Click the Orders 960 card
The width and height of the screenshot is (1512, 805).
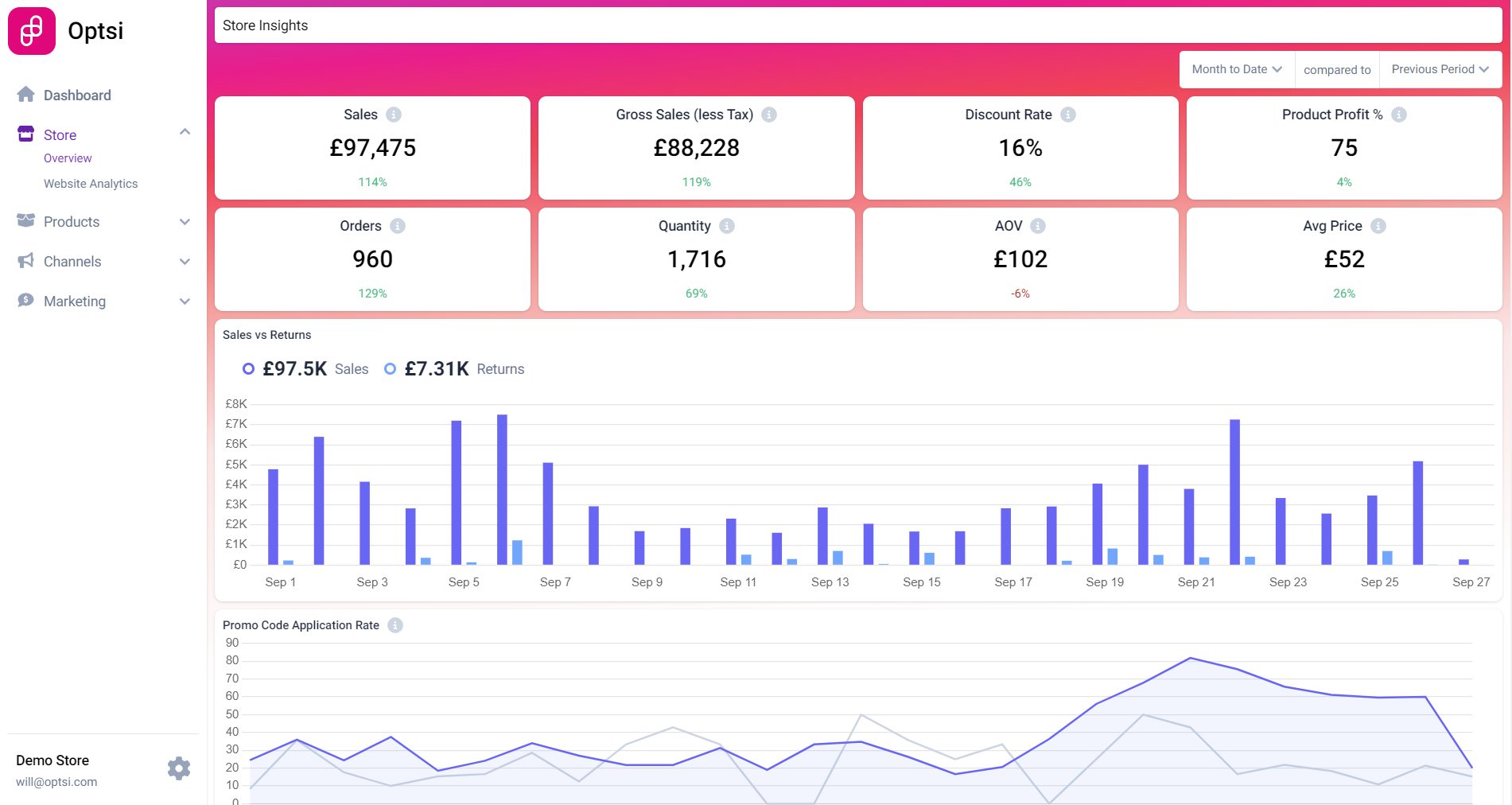coord(372,259)
